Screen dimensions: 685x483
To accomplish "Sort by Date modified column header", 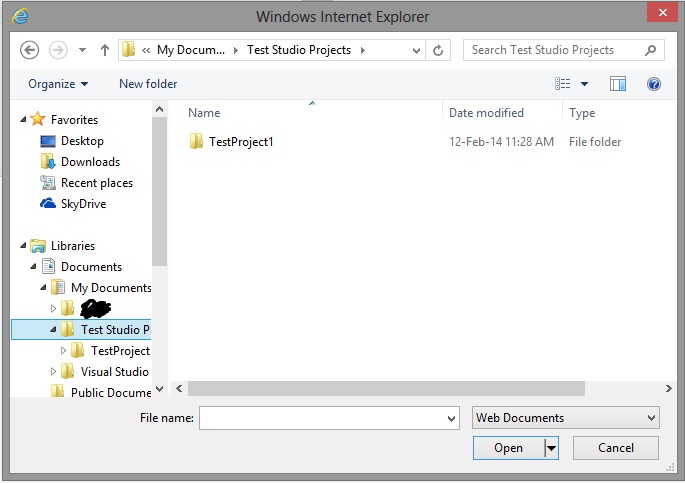I will pos(486,113).
